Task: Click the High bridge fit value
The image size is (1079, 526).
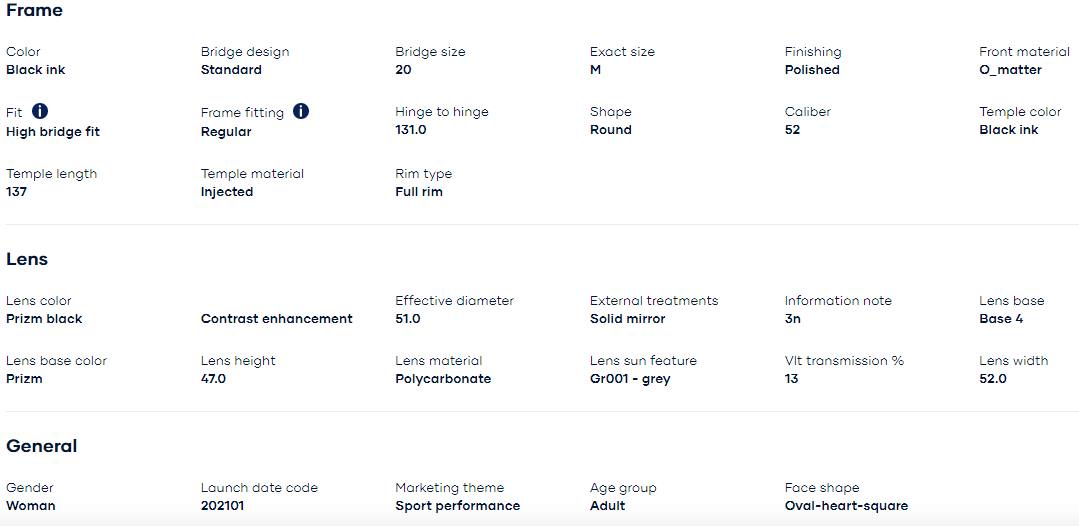Action: click(53, 132)
